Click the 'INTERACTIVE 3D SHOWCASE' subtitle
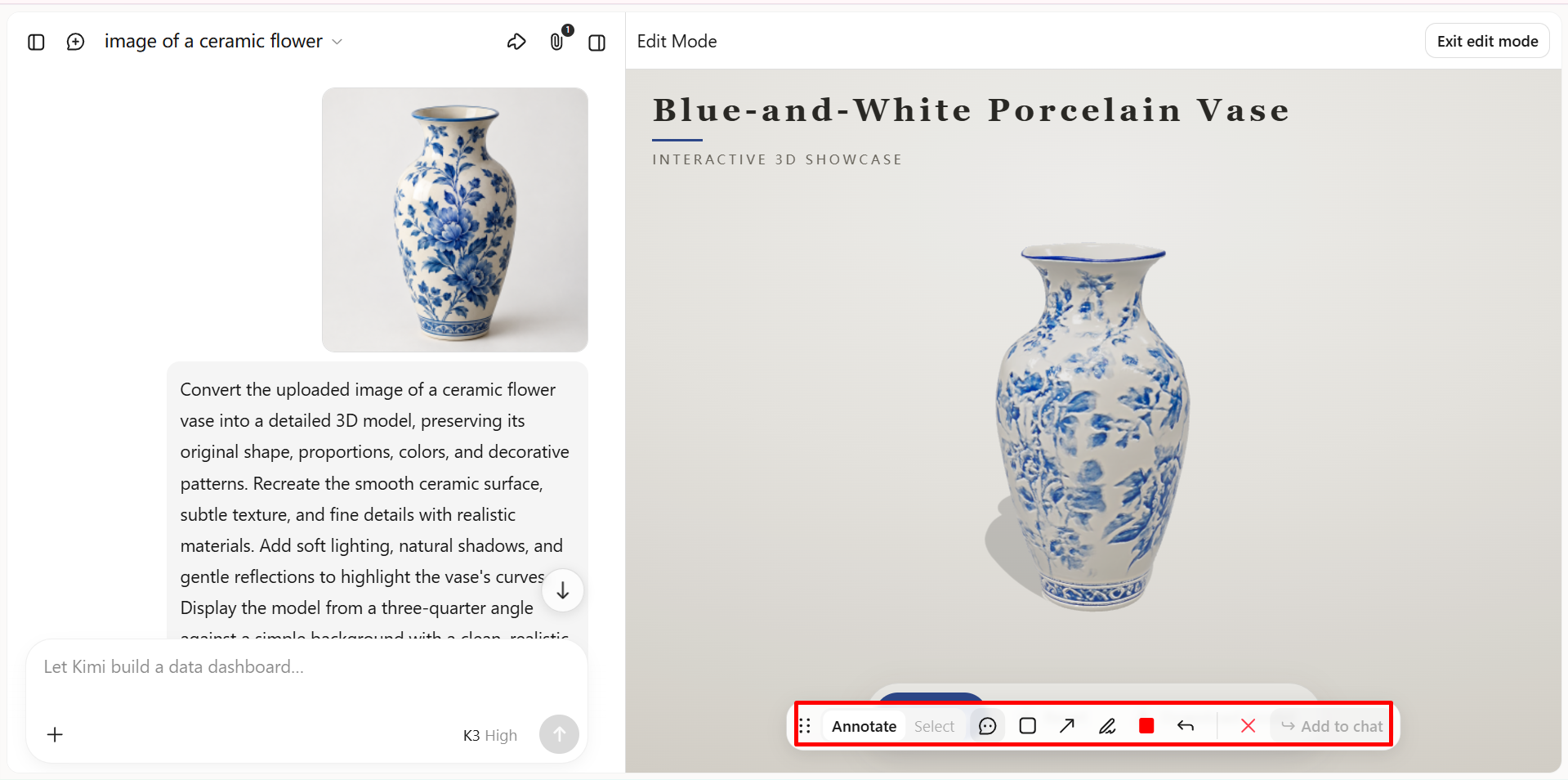Screen dimensions: 1568x780 point(777,159)
